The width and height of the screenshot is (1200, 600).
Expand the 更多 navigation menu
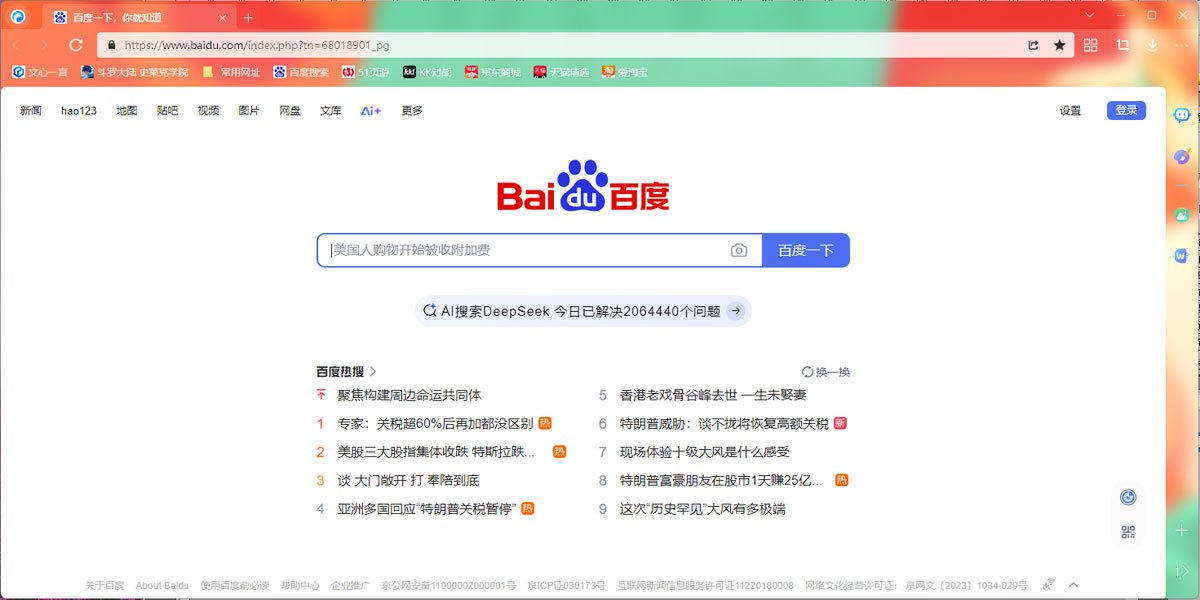[x=412, y=111]
